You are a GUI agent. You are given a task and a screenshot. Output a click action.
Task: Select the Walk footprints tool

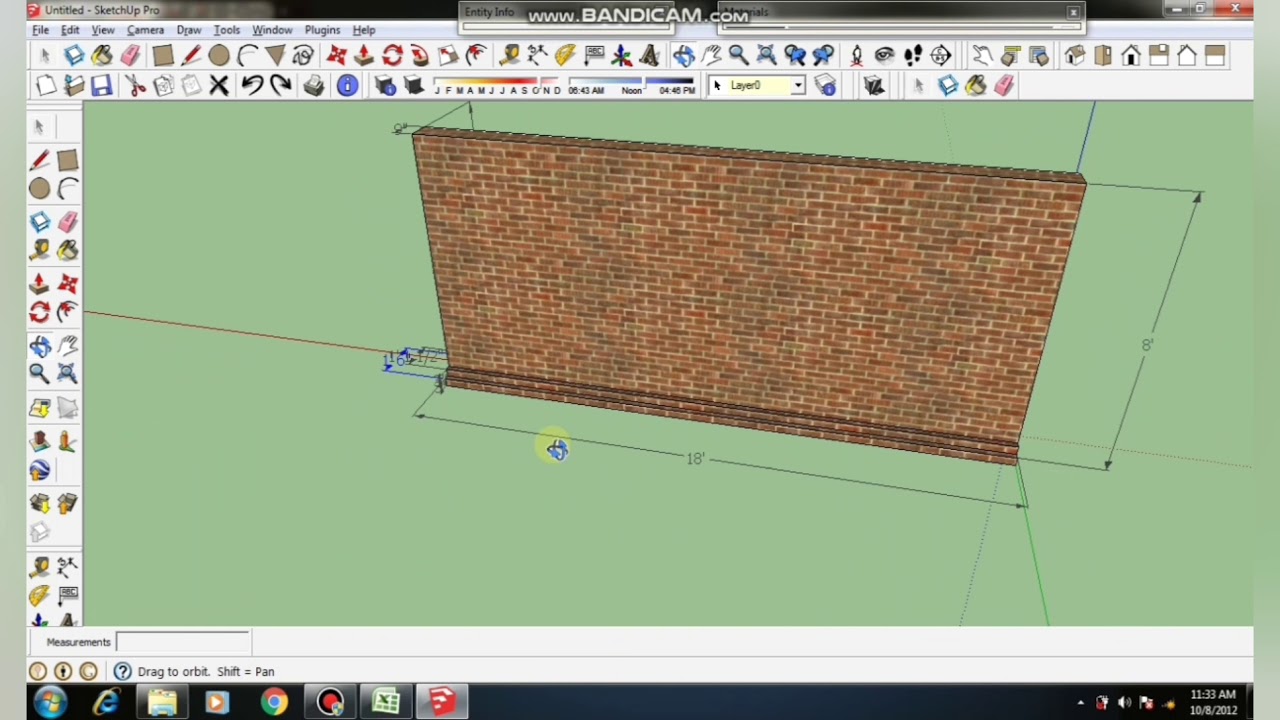(912, 56)
